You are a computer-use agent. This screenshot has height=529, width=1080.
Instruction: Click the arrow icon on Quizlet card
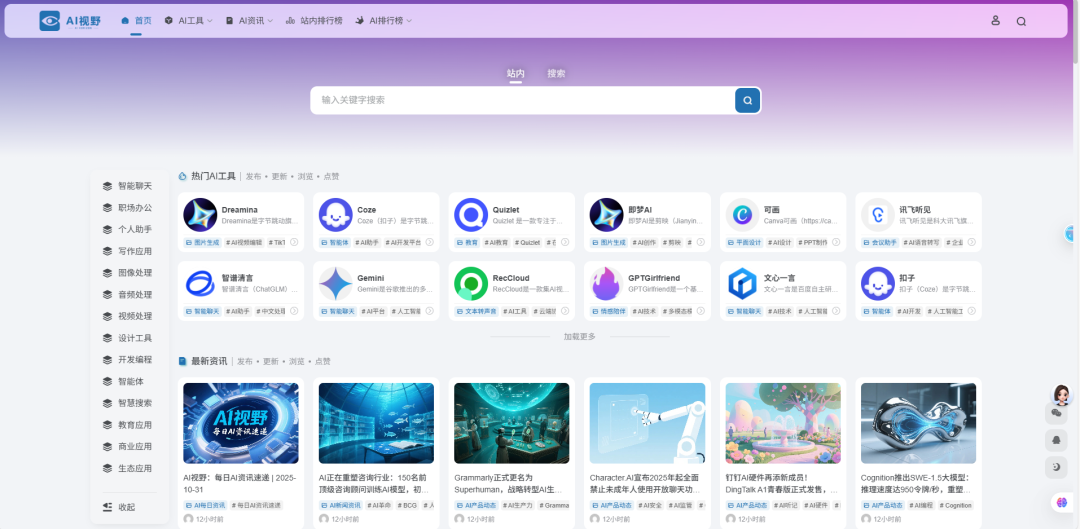pos(565,242)
